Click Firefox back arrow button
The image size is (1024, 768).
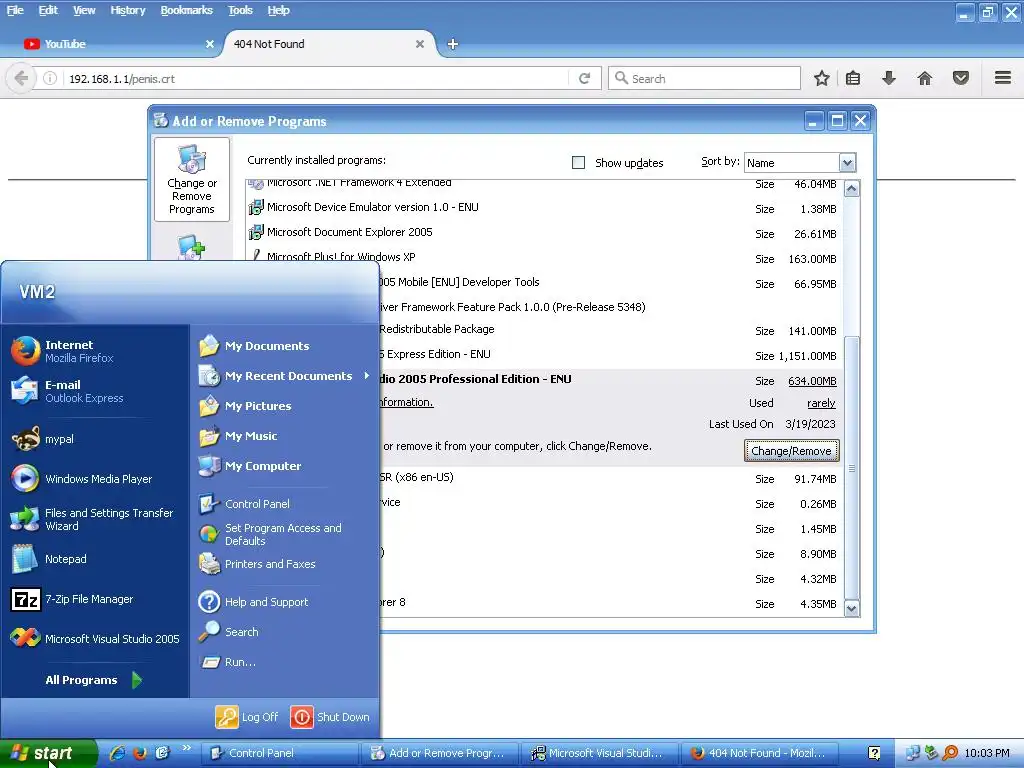[x=21, y=78]
